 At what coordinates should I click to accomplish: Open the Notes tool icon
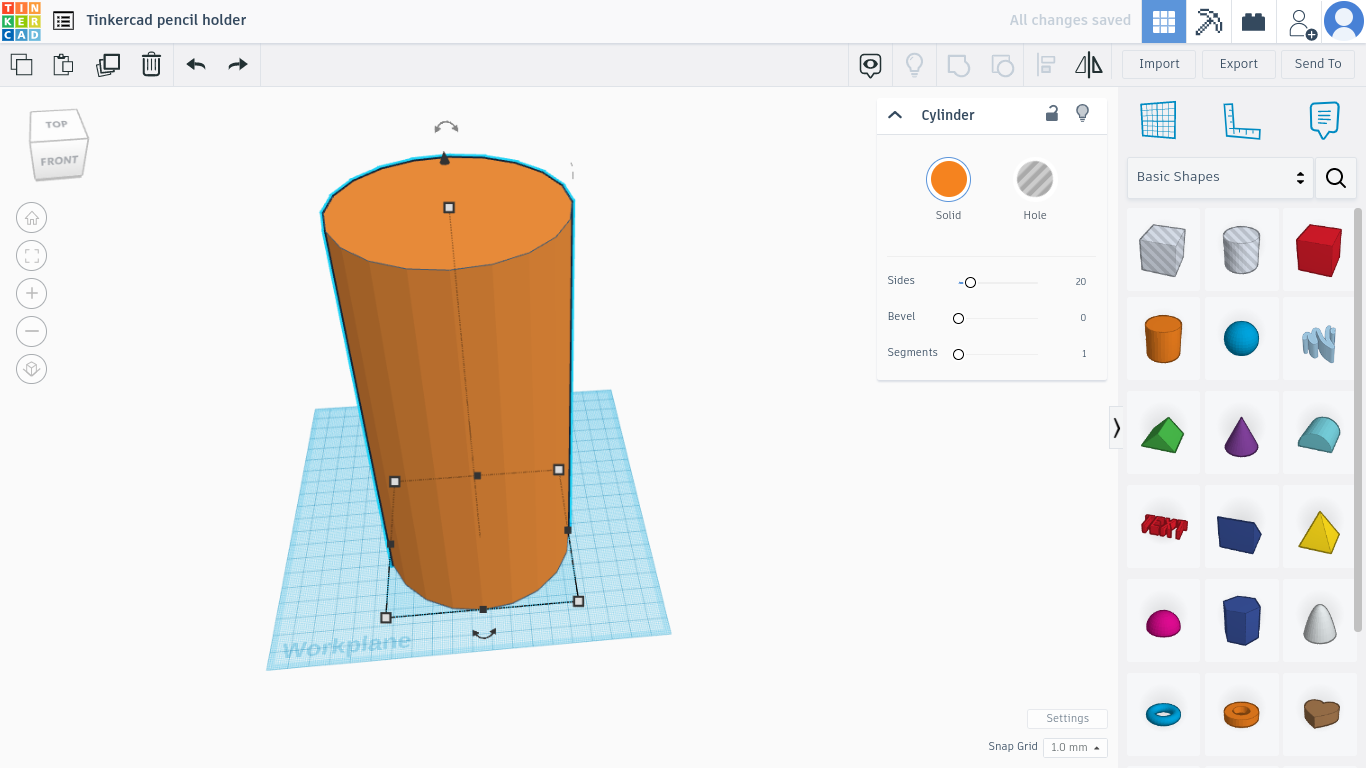click(1324, 120)
